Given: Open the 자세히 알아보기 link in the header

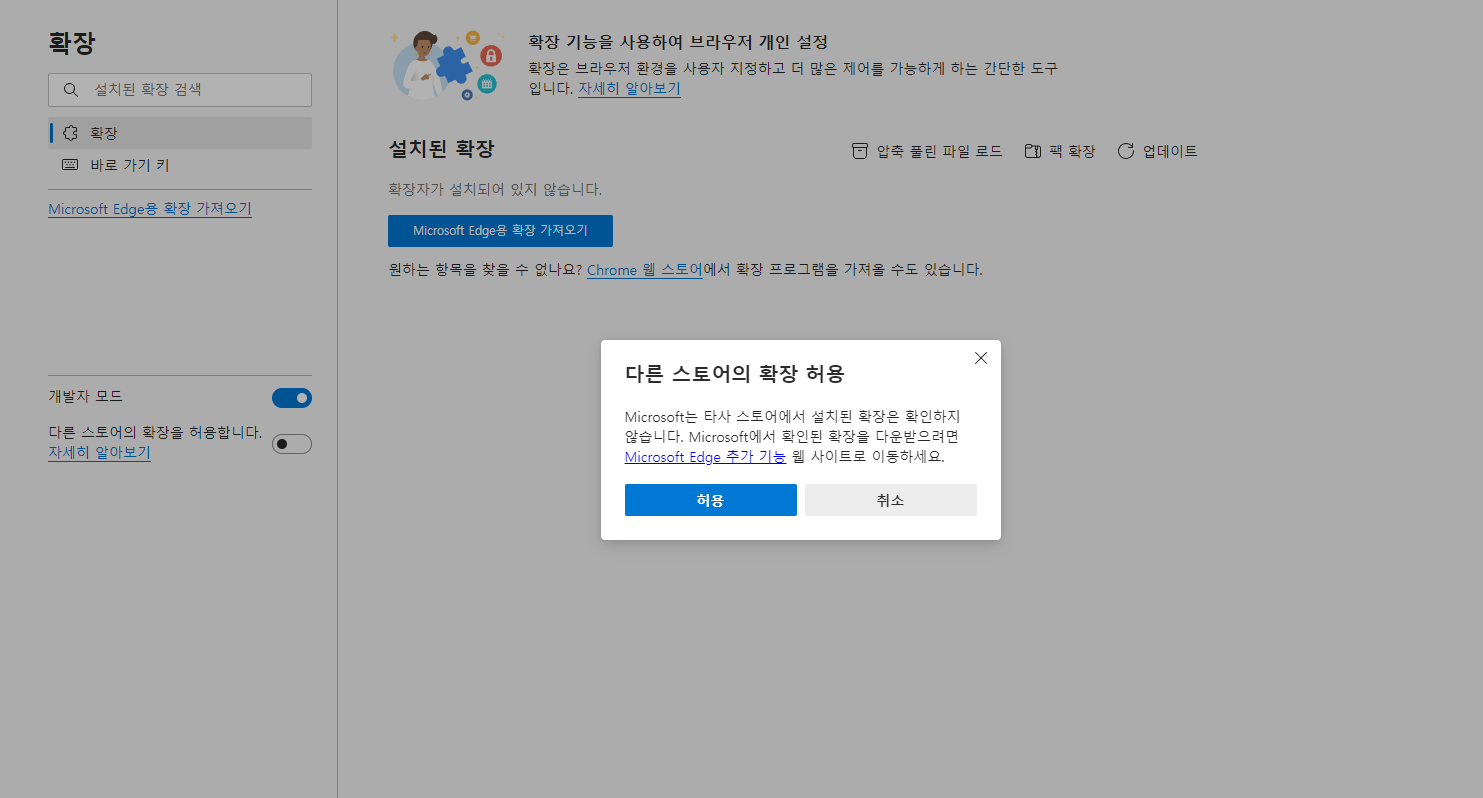Looking at the screenshot, I should tap(629, 88).
